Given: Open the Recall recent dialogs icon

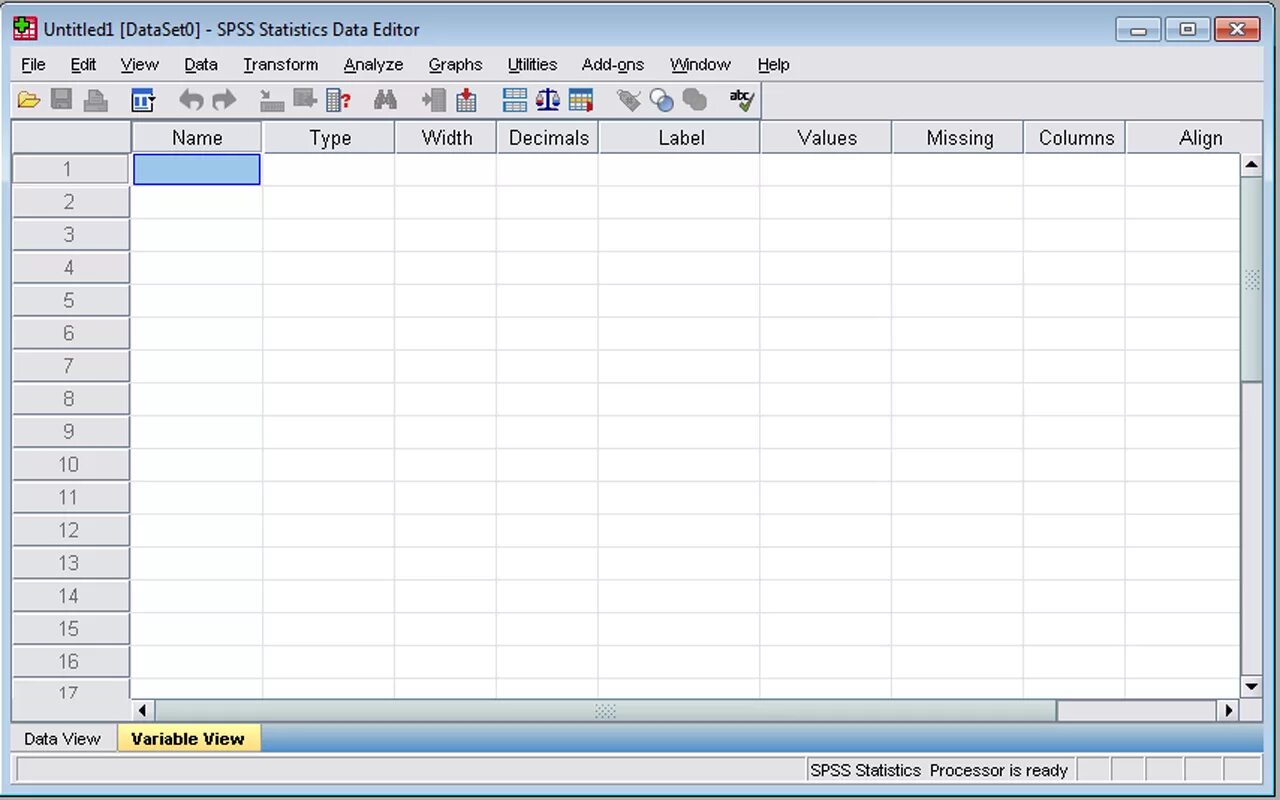Looking at the screenshot, I should tap(143, 100).
